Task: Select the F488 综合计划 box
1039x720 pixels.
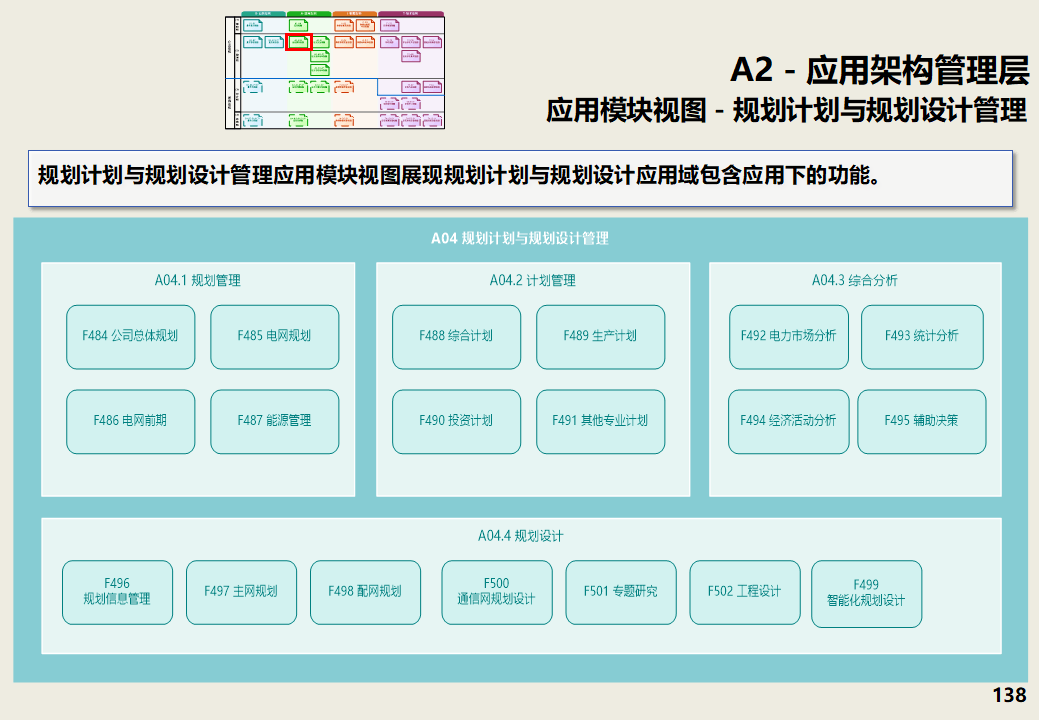Action: 456,336
